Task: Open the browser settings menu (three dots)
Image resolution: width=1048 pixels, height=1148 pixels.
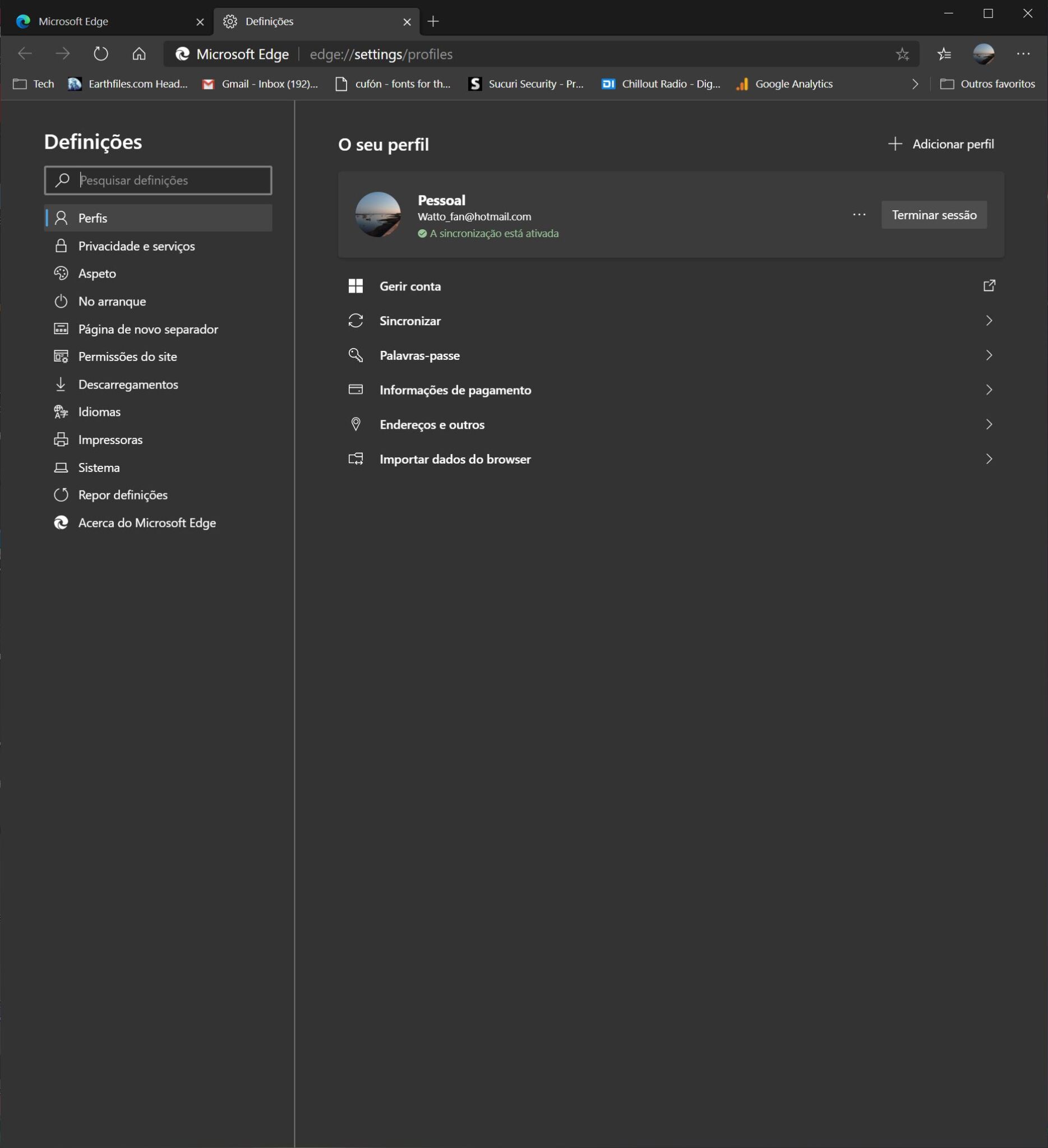Action: [x=1022, y=53]
